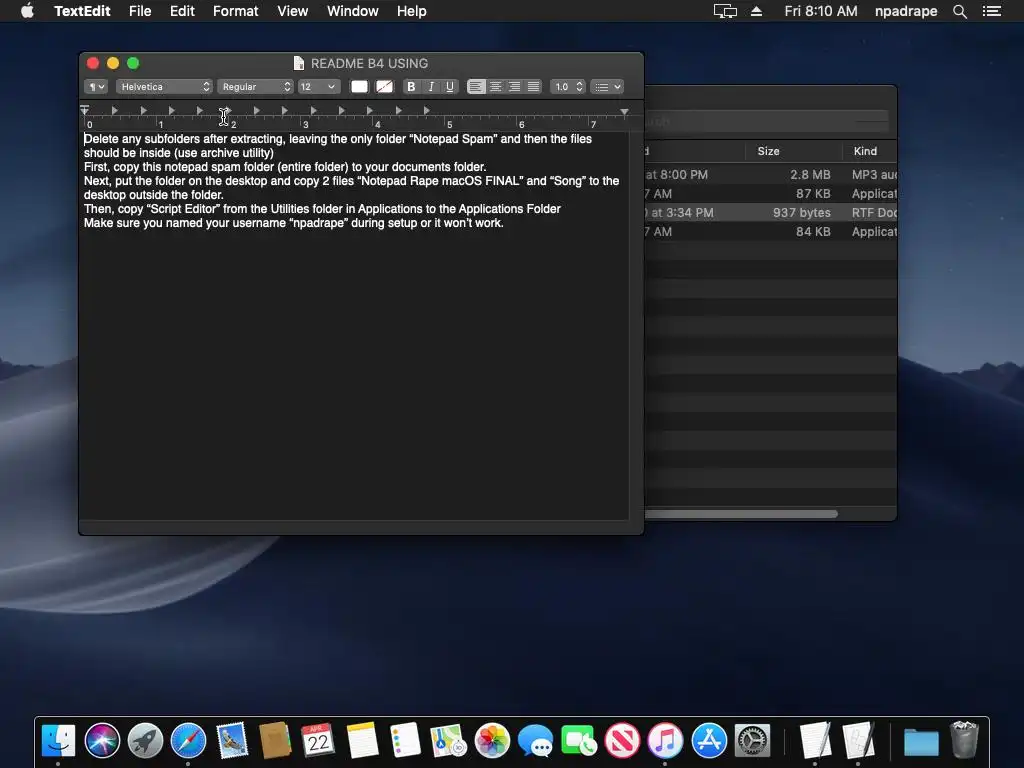Open Reminders app in the dock
This screenshot has height=768, width=1024.
click(x=405, y=741)
